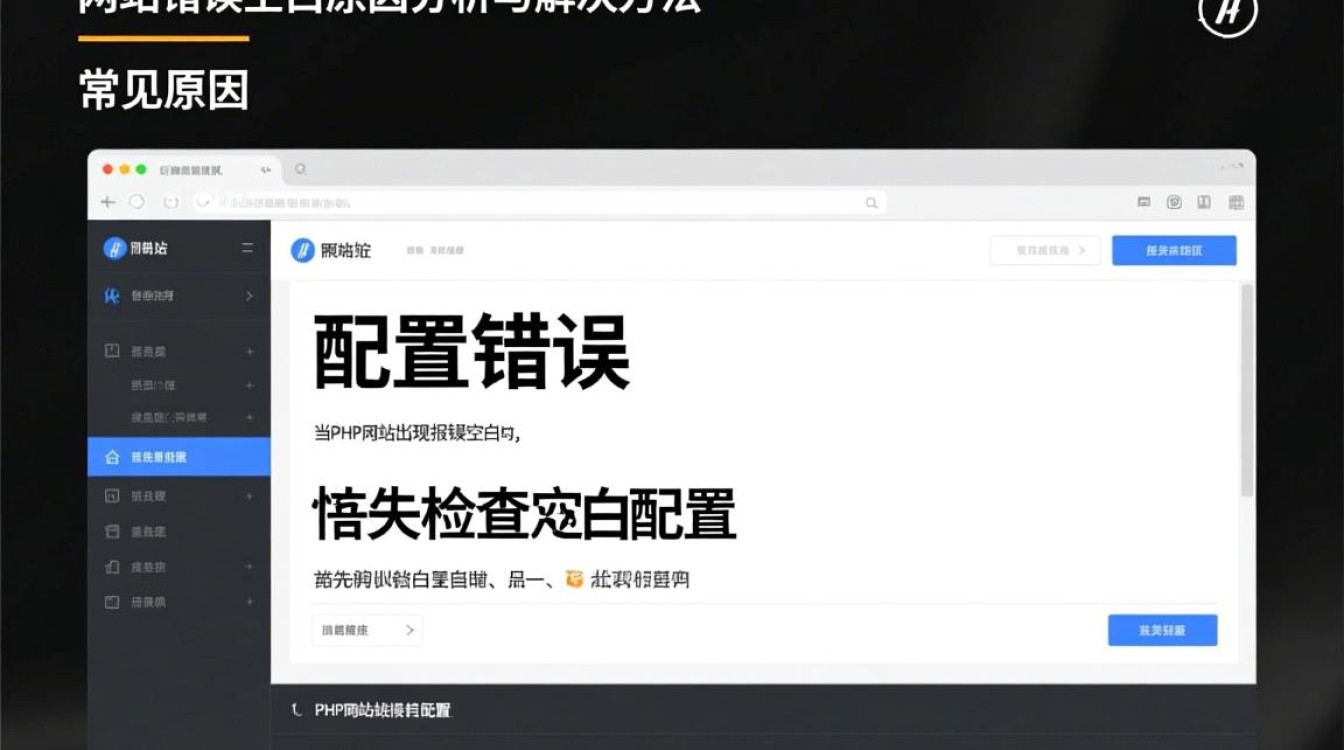The image size is (1344, 750).
Task: Toggle the sidebar with the hamburger icon
Action: [248, 248]
